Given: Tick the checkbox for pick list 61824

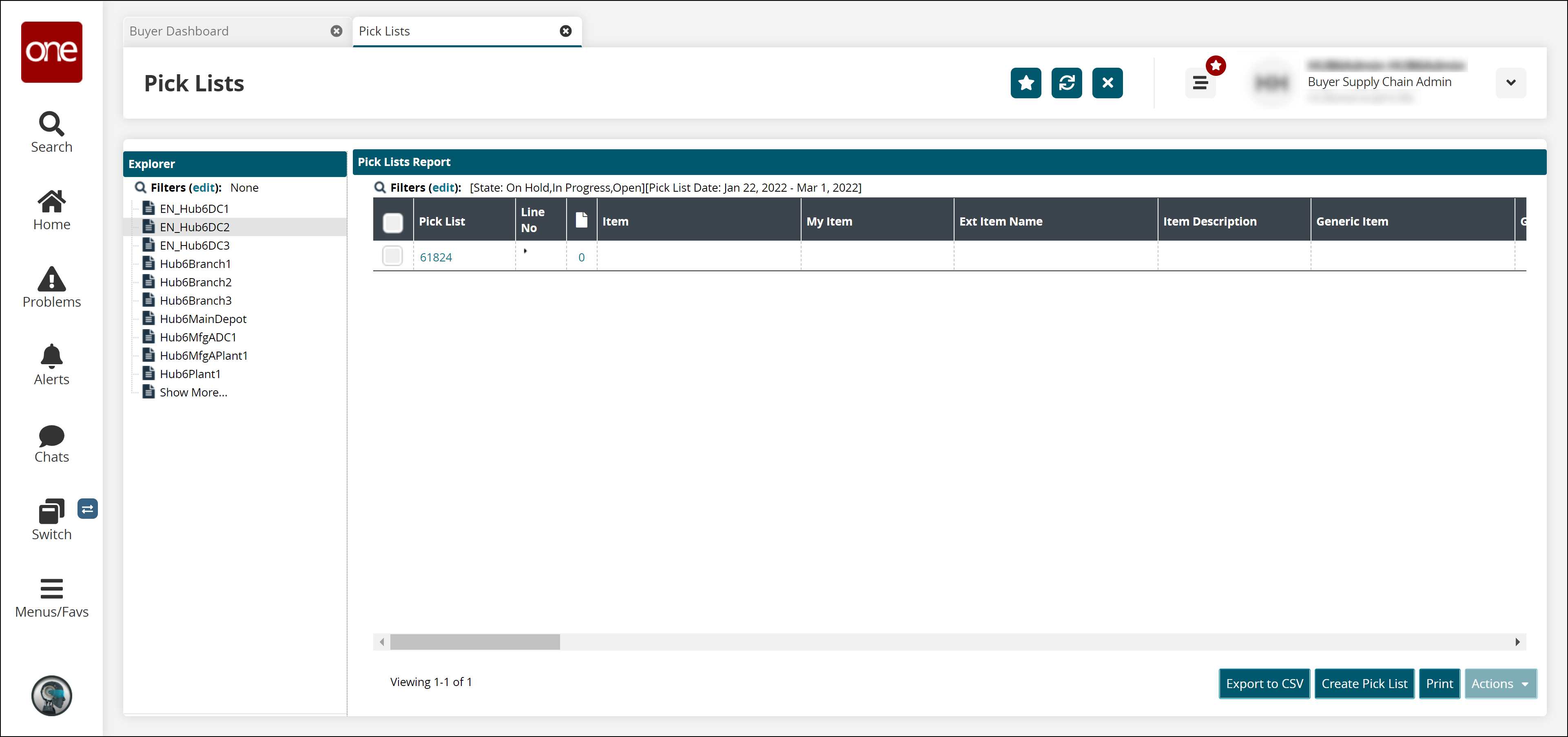Looking at the screenshot, I should (392, 256).
